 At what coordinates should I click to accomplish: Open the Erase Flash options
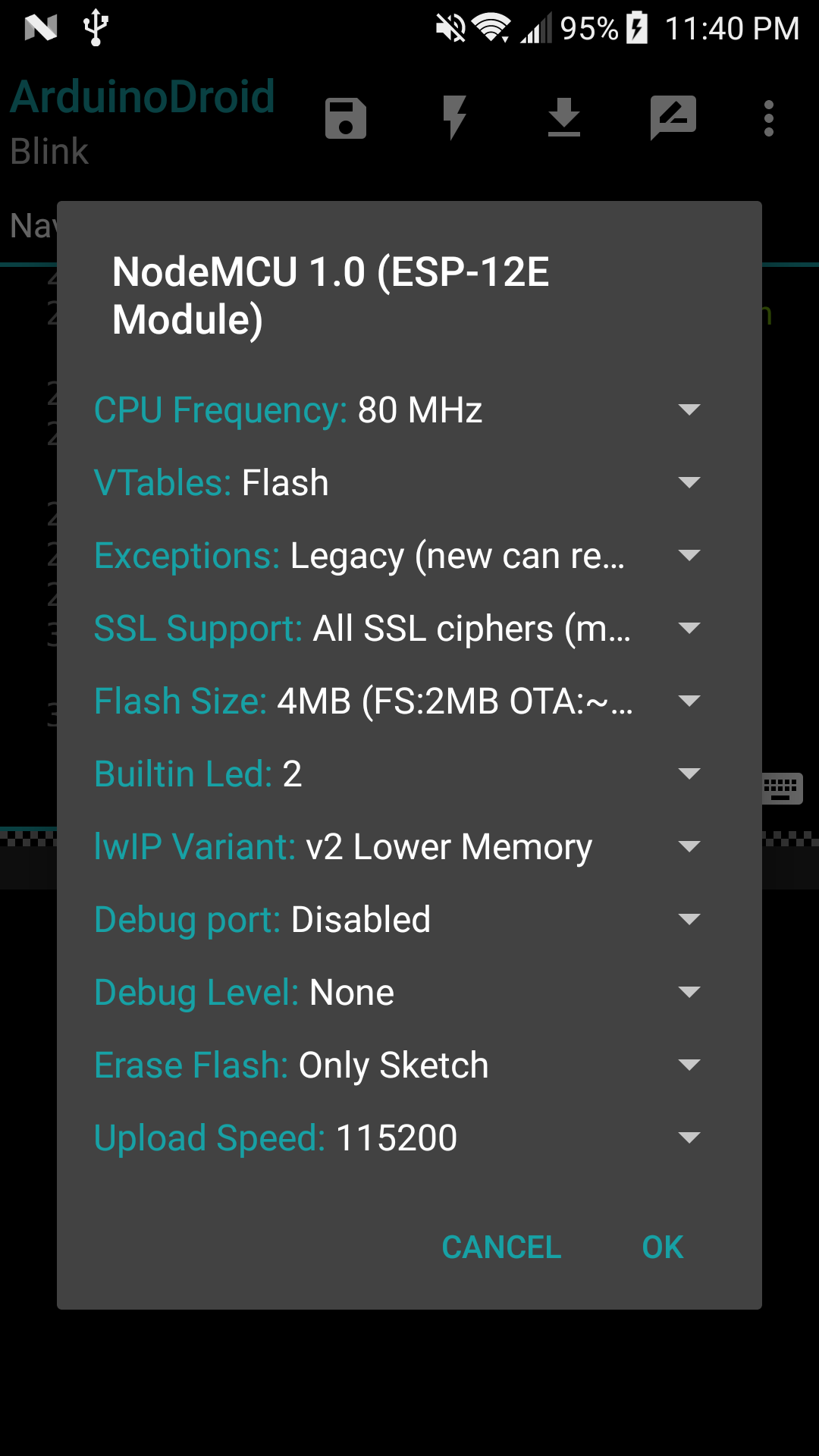point(689,1064)
